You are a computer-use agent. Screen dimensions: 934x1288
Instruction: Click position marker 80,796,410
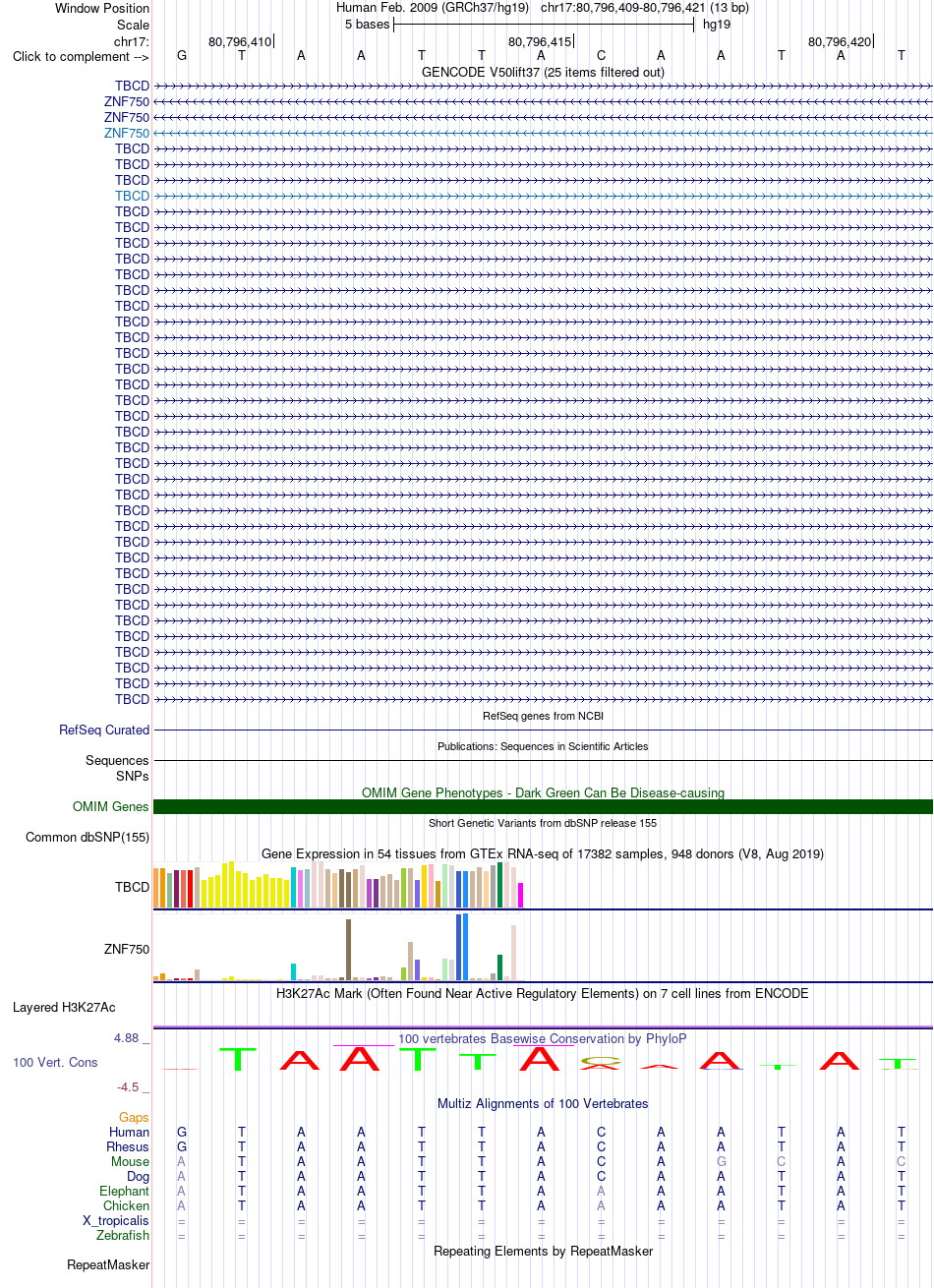tap(240, 41)
